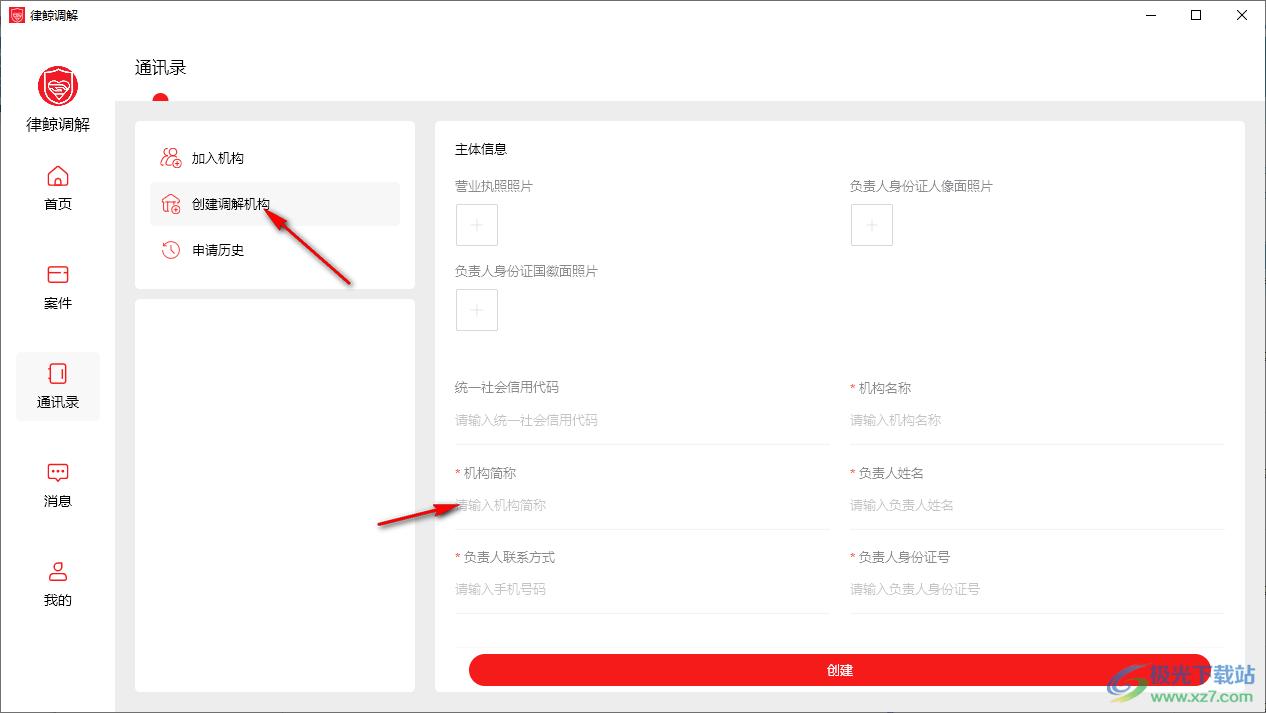Click the 统一社会信用代码 input field
1266x713 pixels.
(x=640, y=421)
